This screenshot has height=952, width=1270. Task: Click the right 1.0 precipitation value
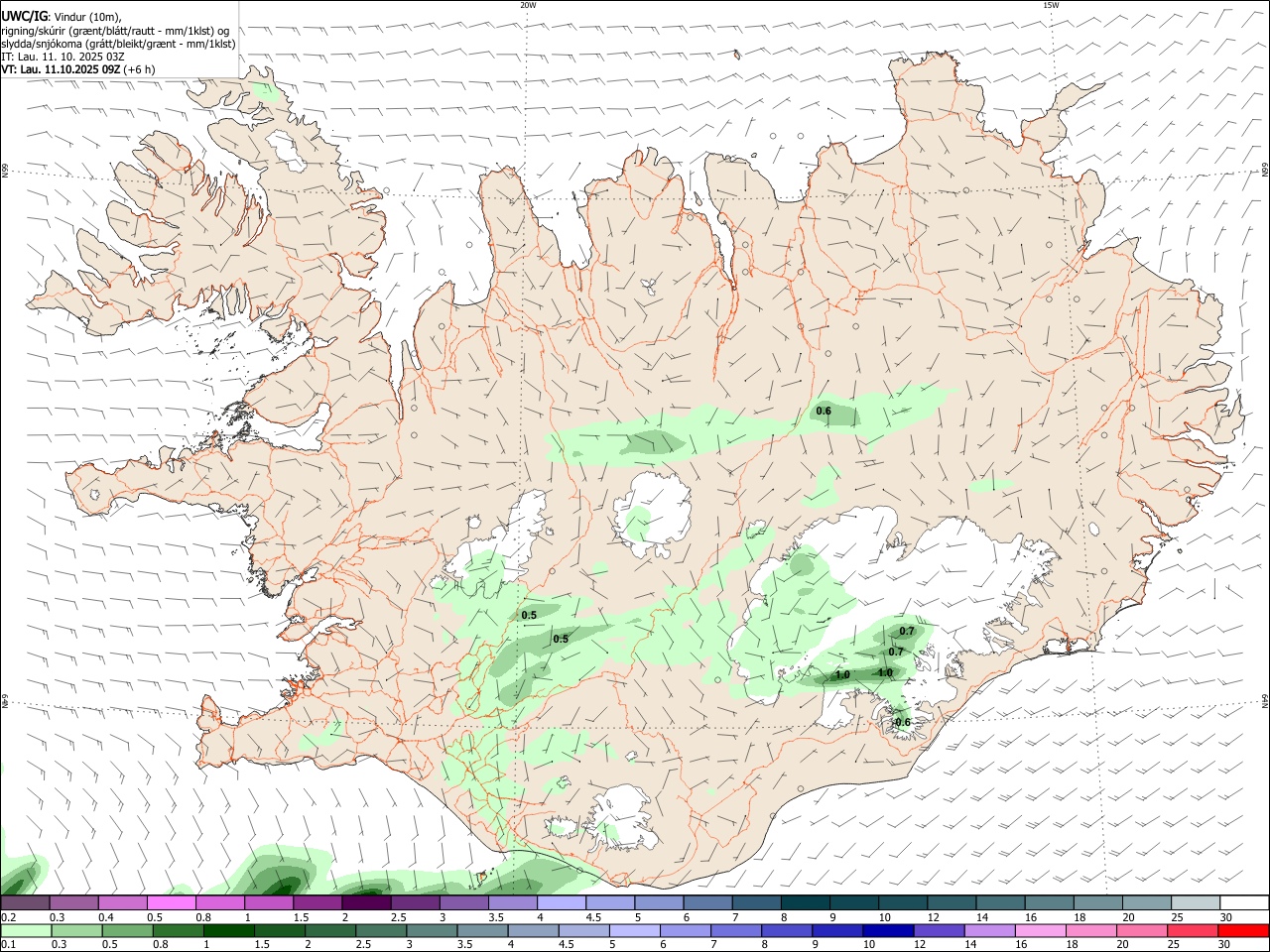coord(885,672)
